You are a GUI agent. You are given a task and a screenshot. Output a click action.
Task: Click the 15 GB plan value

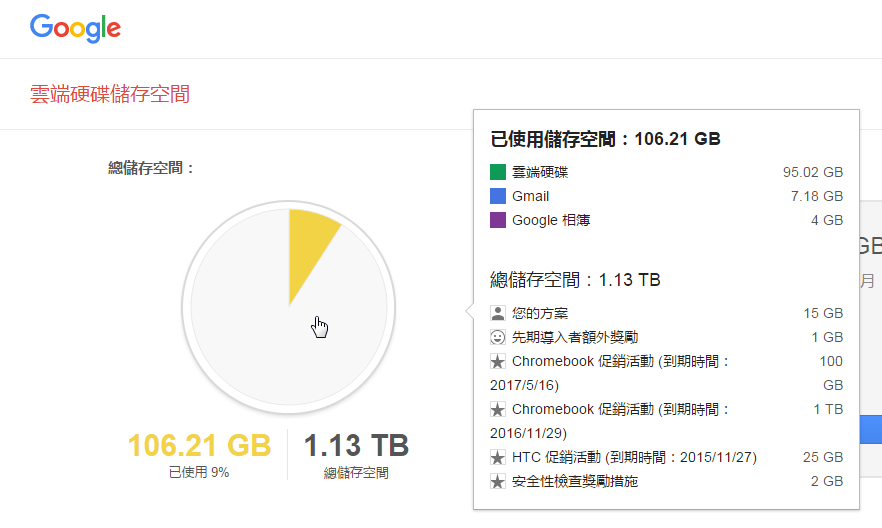point(823,313)
